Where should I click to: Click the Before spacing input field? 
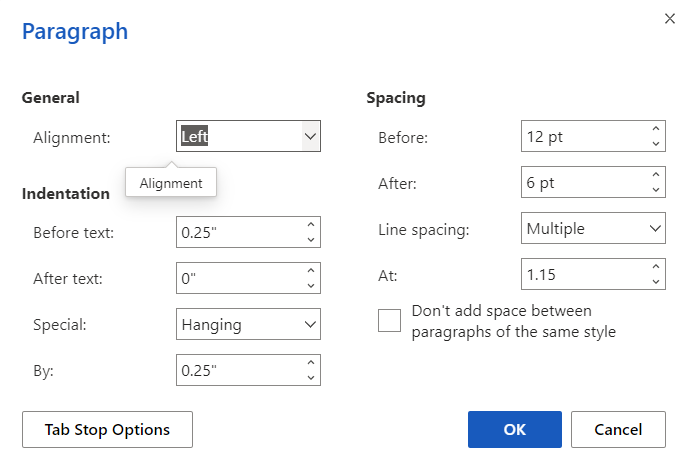(x=582, y=137)
